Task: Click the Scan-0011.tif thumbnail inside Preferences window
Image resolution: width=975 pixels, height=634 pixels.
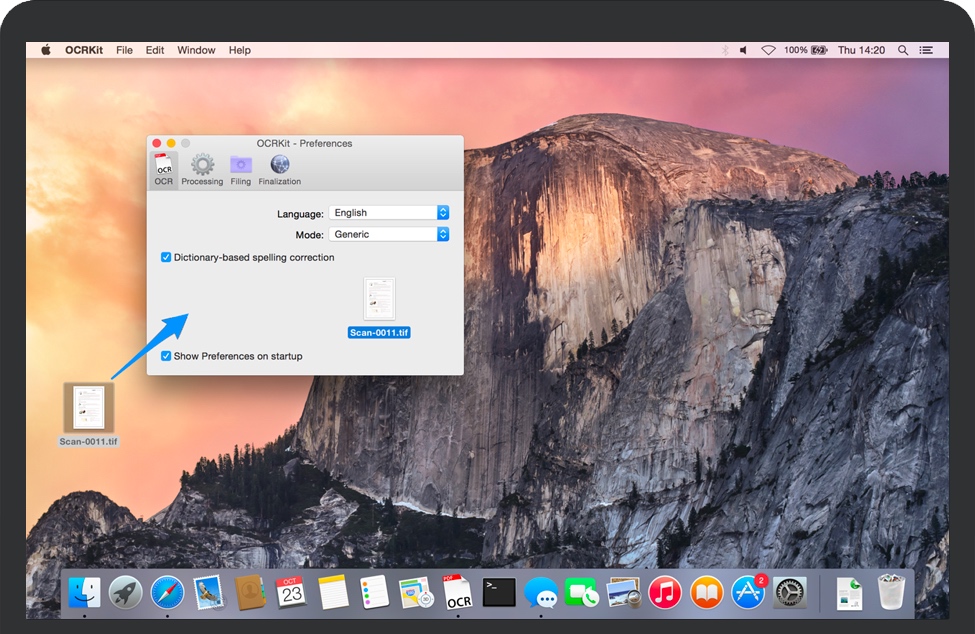Action: tap(379, 299)
